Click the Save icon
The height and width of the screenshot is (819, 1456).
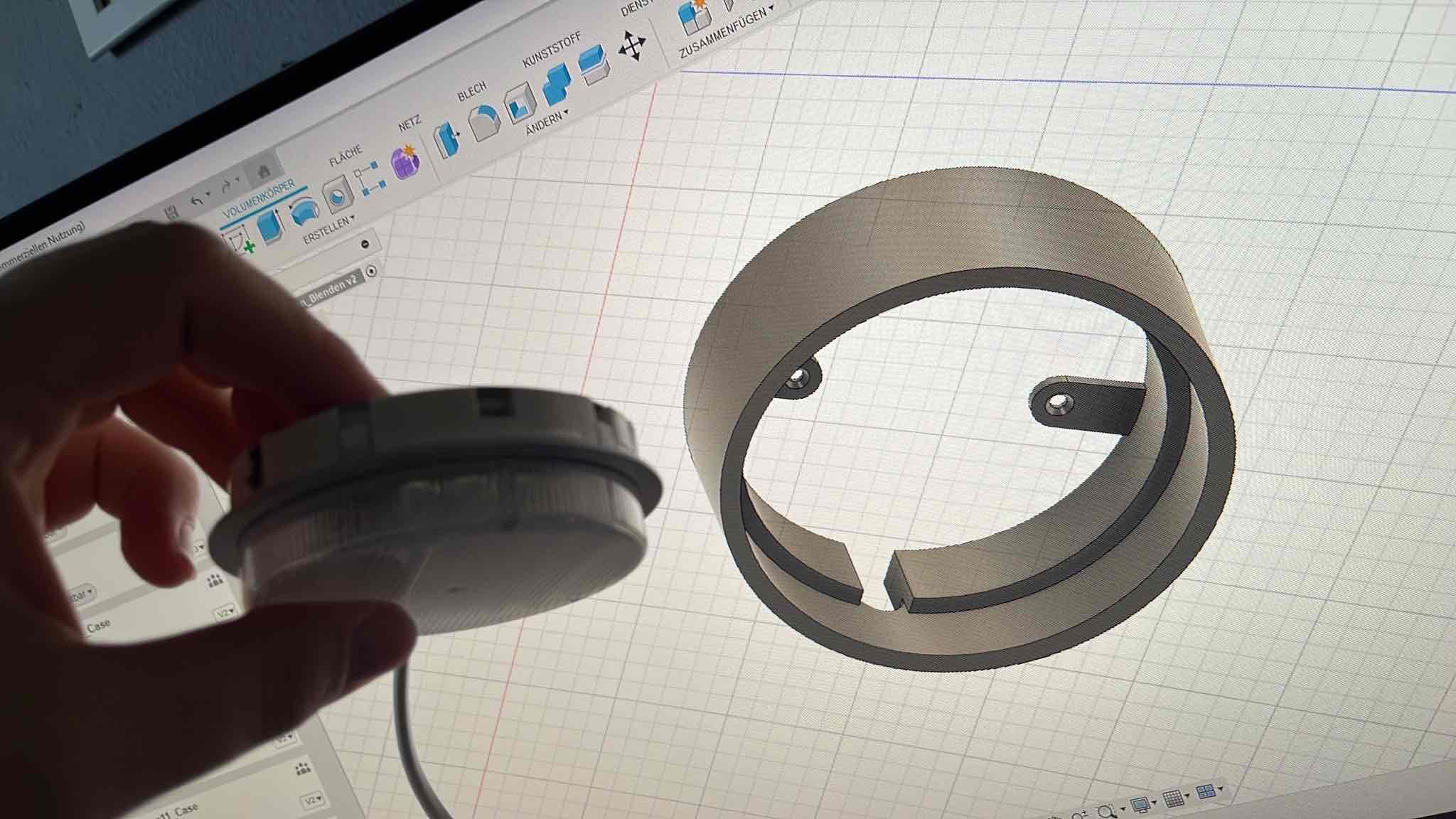[x=171, y=213]
